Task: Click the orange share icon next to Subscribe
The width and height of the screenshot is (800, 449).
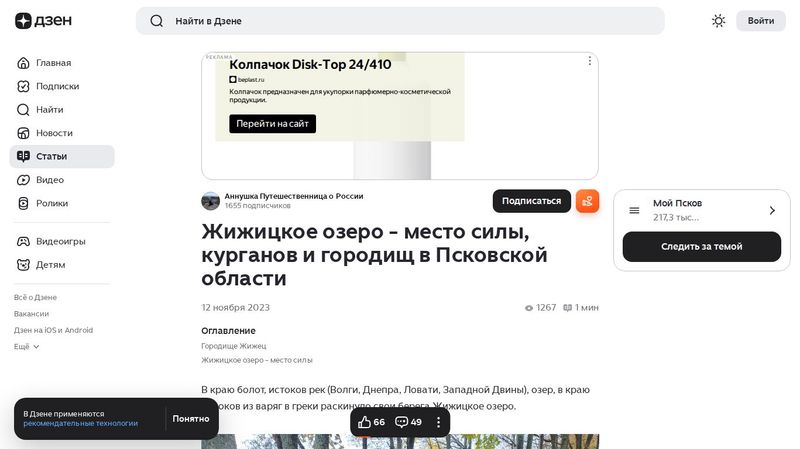Action: coord(587,201)
